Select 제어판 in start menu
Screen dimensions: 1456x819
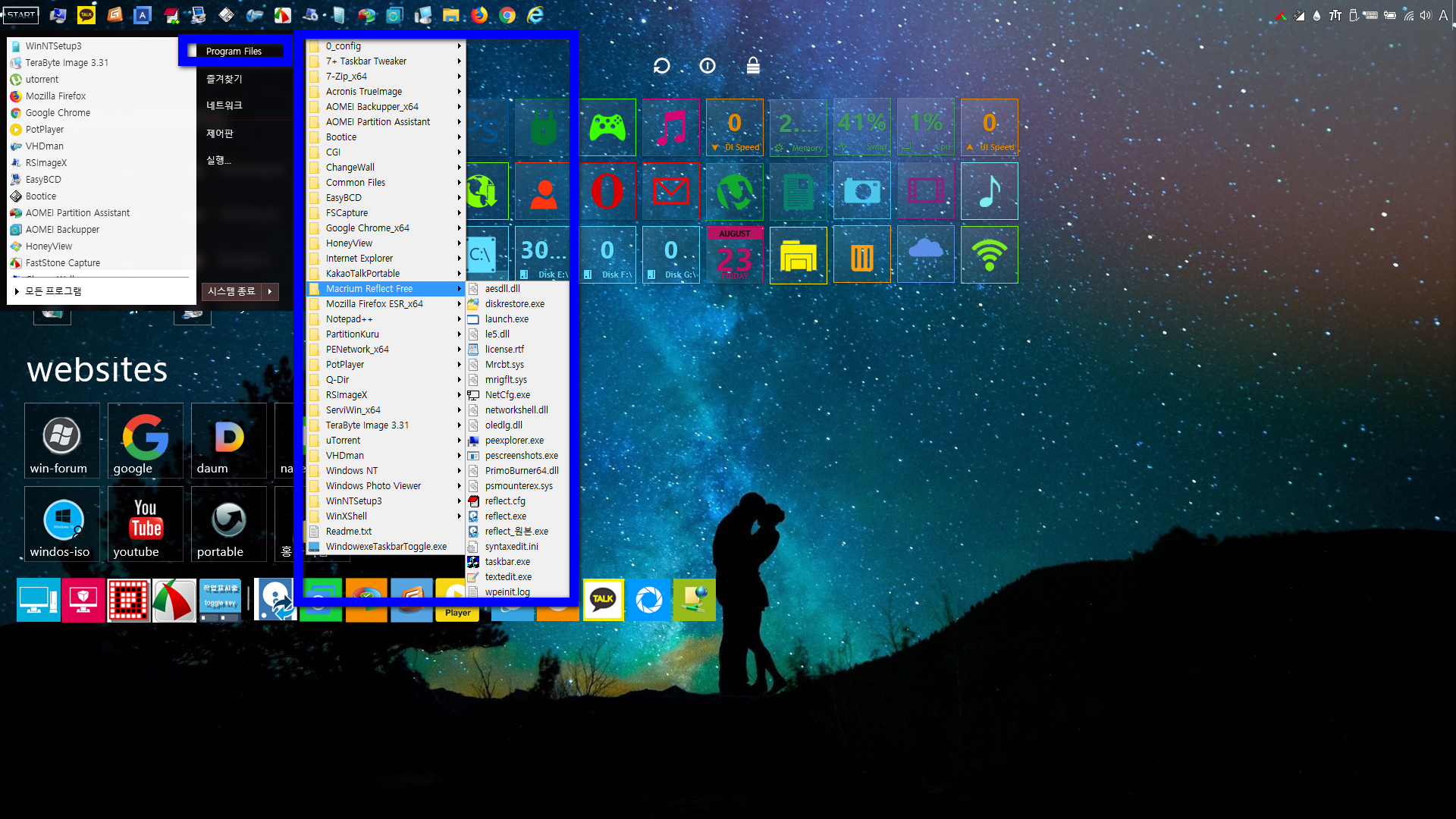click(x=220, y=133)
